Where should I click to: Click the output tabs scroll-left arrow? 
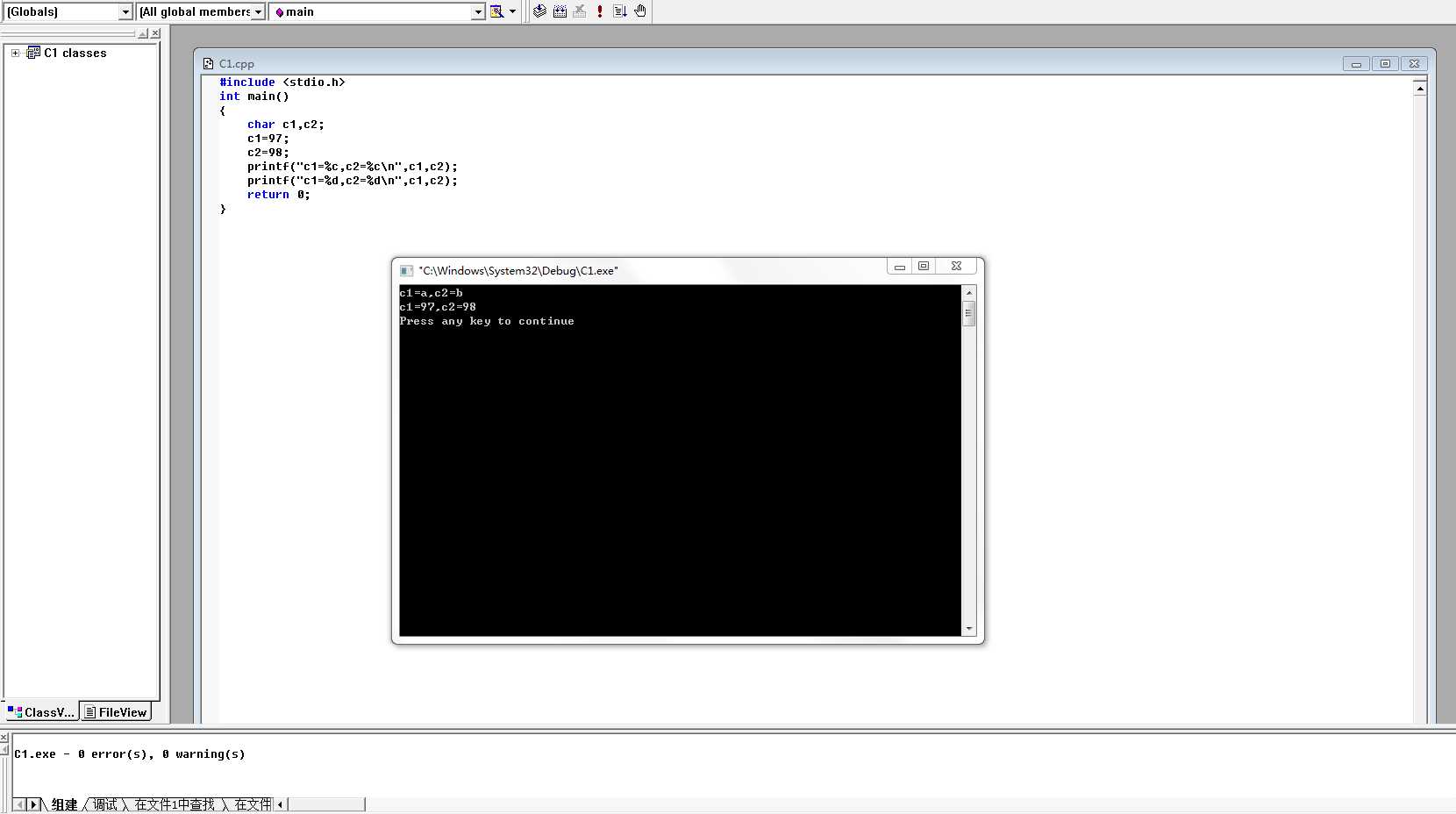click(20, 804)
